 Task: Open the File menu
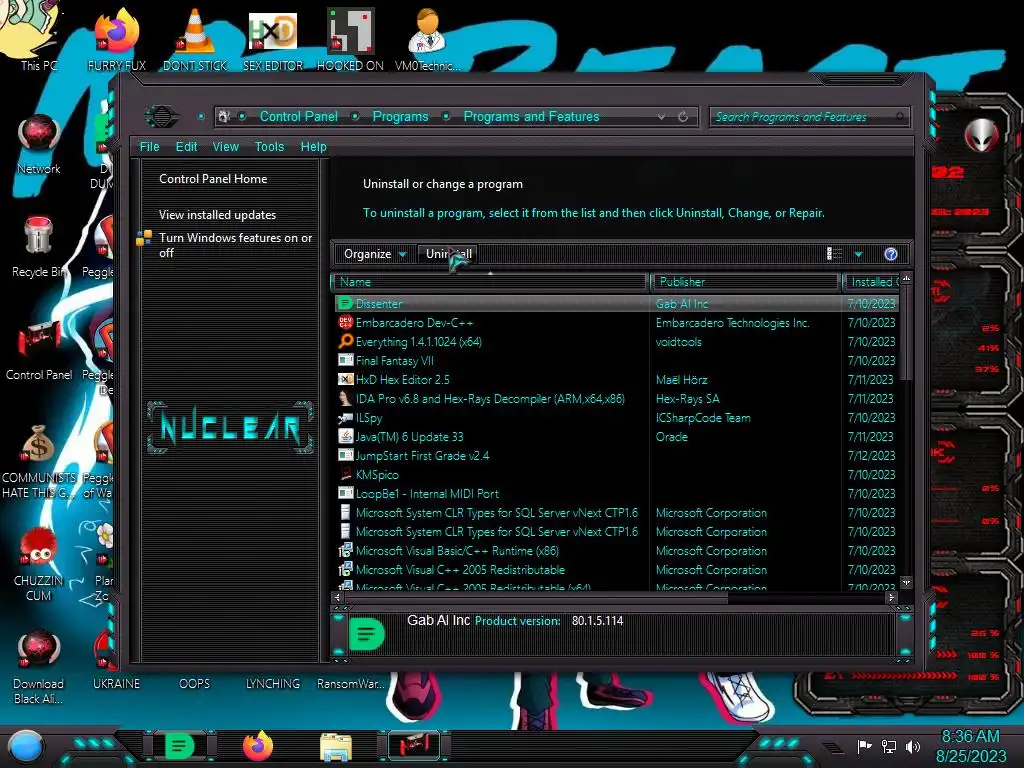150,147
